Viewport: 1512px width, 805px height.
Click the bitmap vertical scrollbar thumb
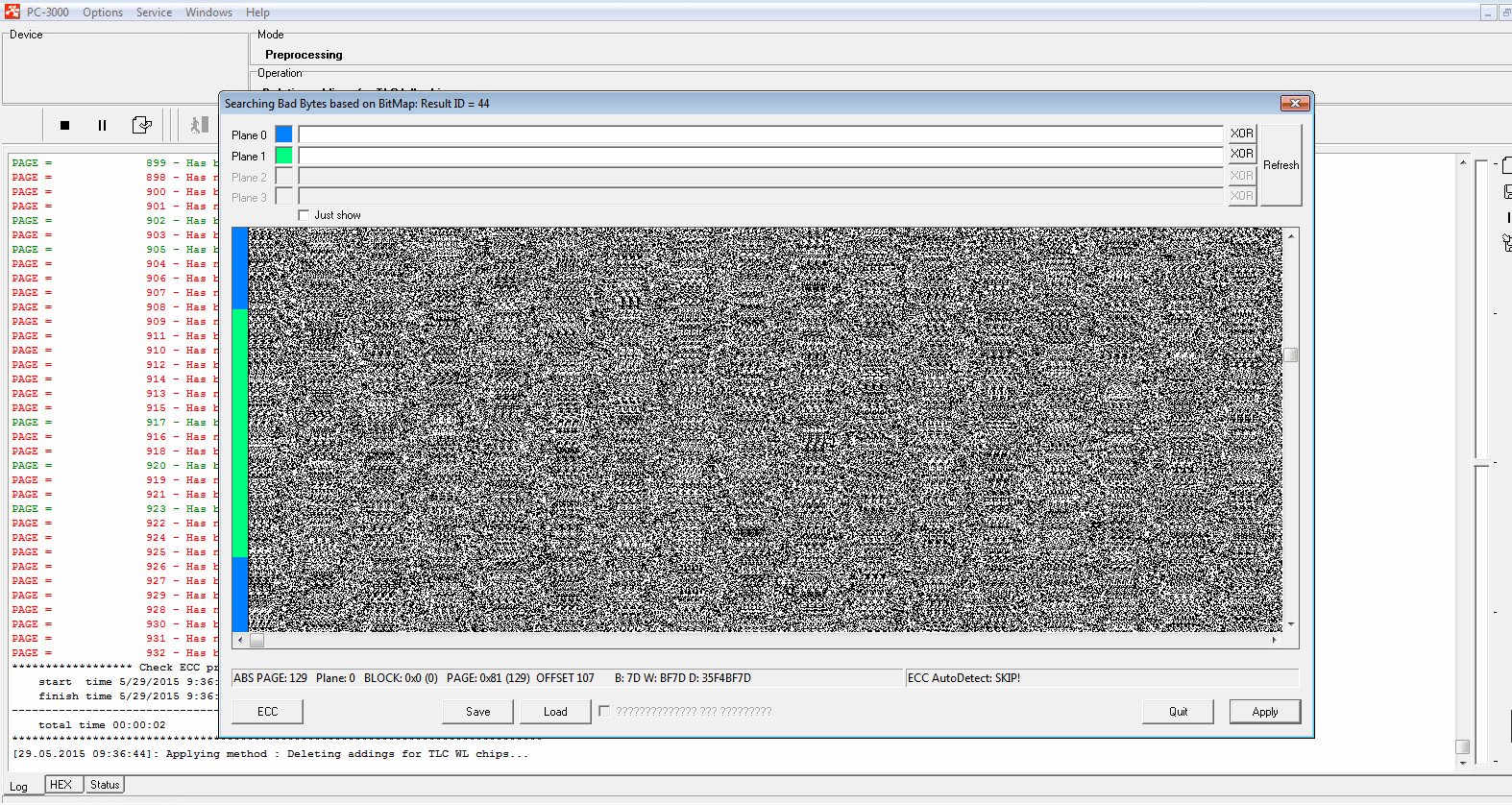tap(1291, 355)
